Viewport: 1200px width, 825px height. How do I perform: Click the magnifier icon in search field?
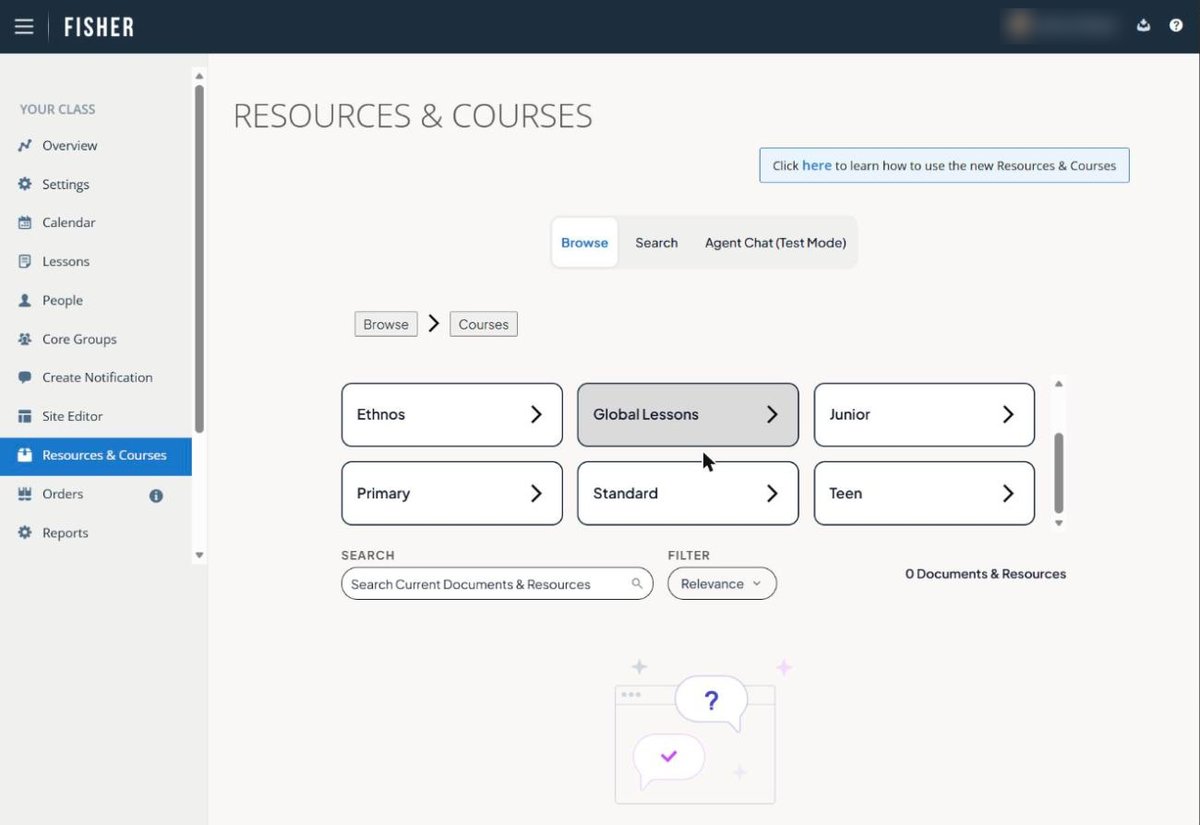click(x=637, y=584)
